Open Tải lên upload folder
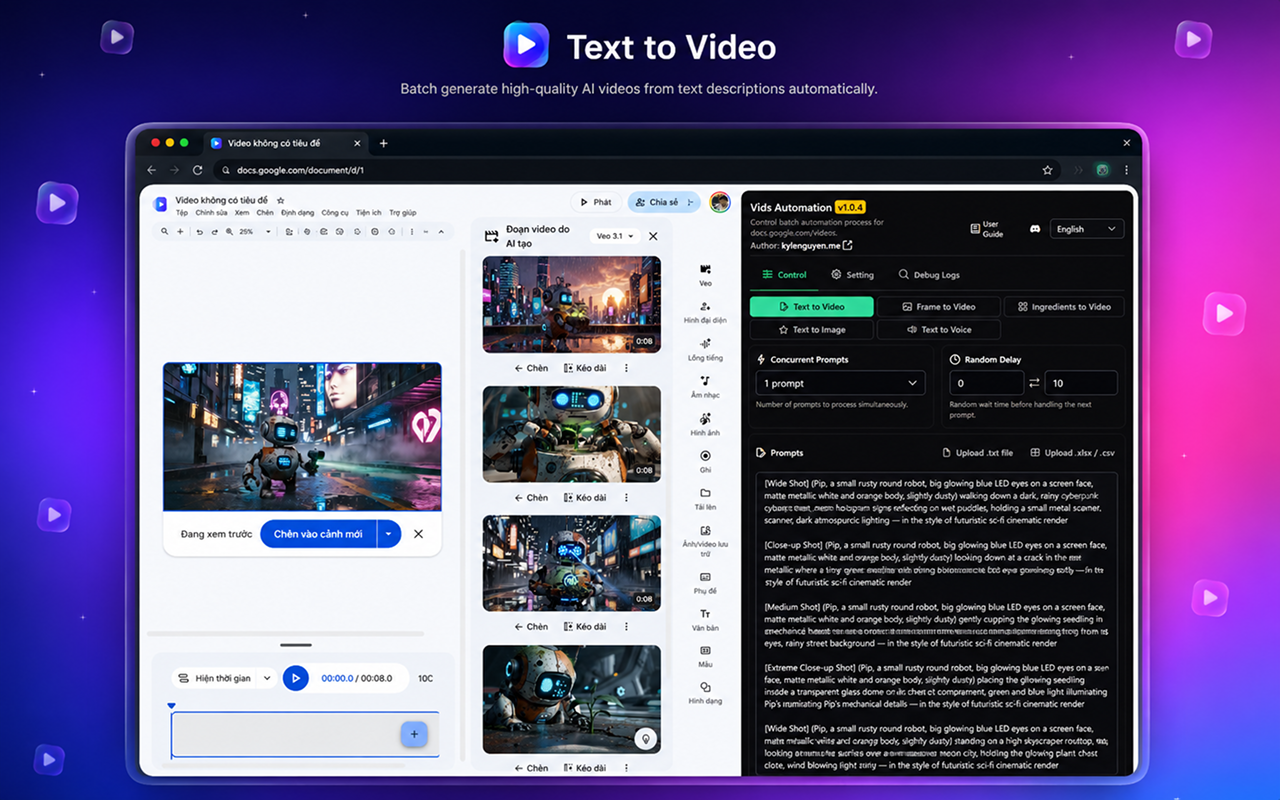1280x800 pixels. [705, 498]
